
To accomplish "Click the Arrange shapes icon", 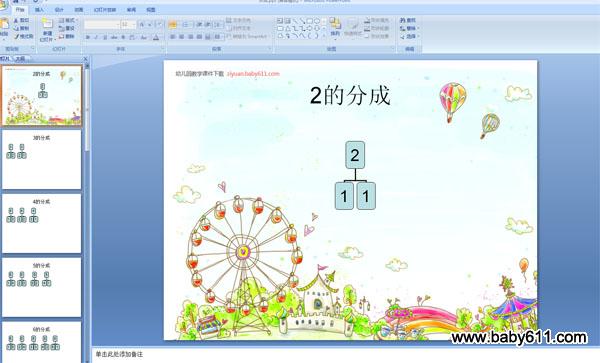I will coord(335,27).
